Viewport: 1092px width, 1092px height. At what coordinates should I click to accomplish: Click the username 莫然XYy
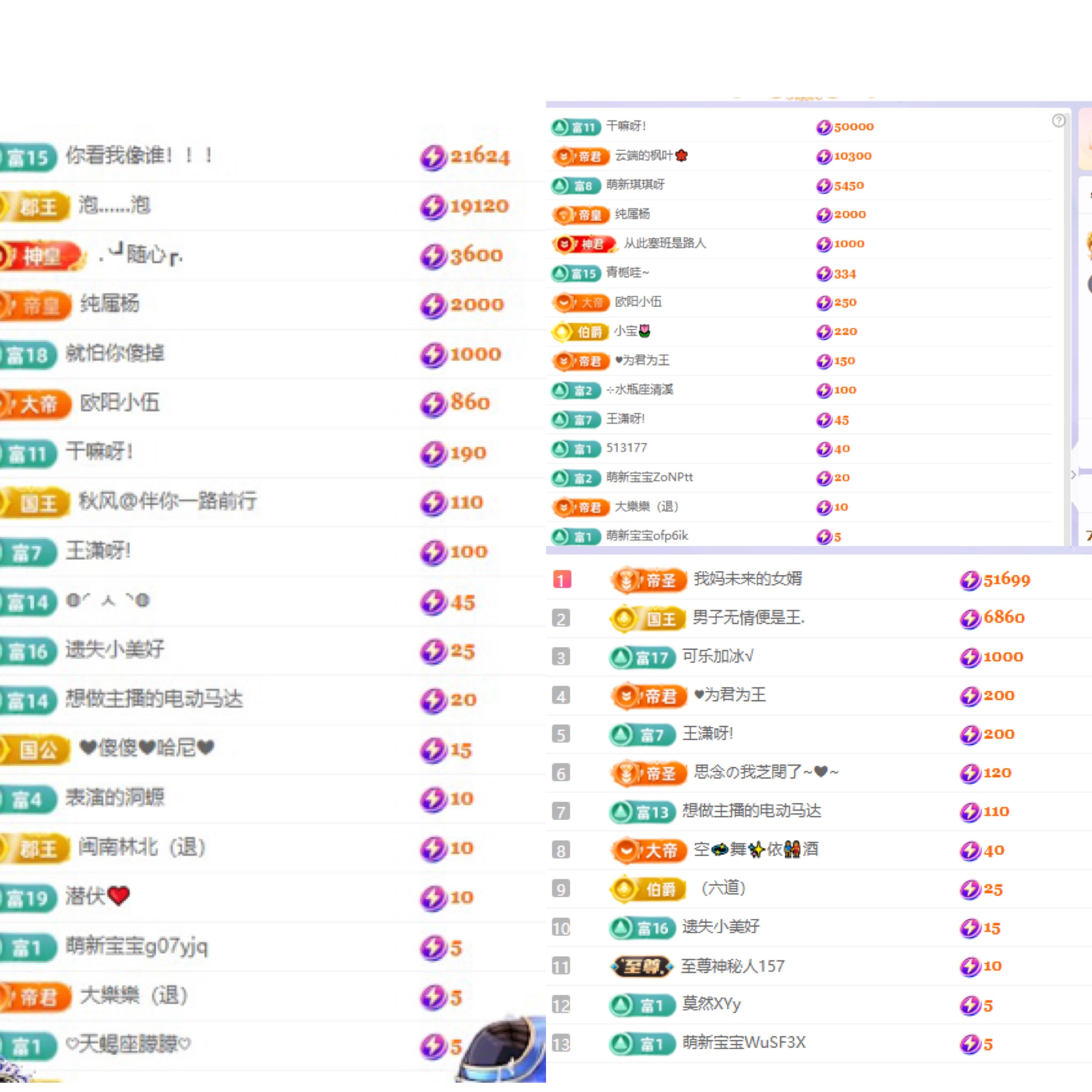[712, 1005]
